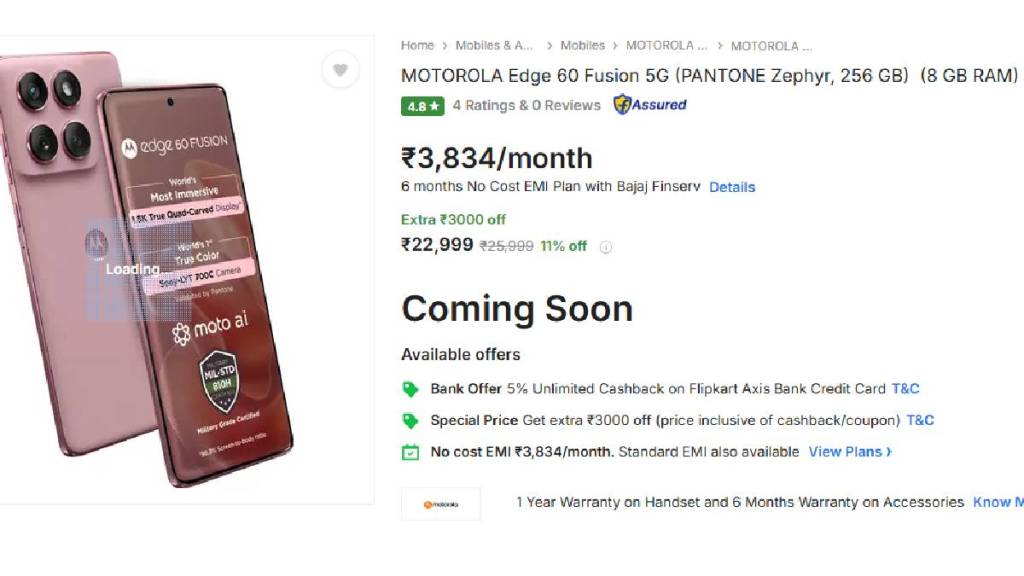Open Details for the Bajaj Finserv EMI plan

pyautogui.click(x=732, y=187)
